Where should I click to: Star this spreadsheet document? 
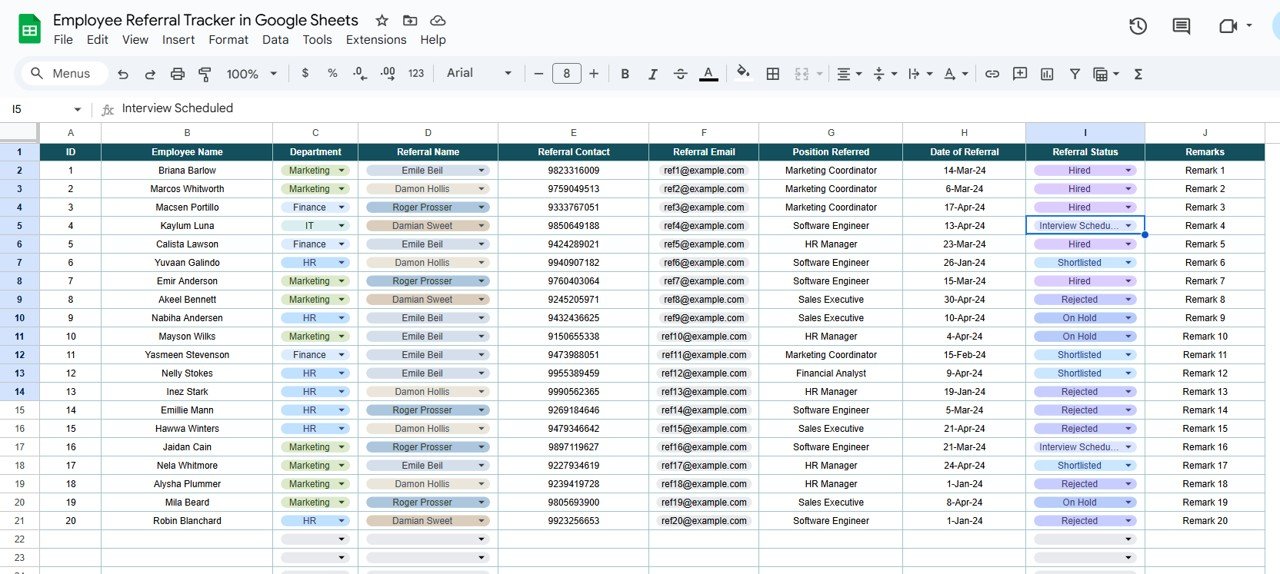click(381, 21)
